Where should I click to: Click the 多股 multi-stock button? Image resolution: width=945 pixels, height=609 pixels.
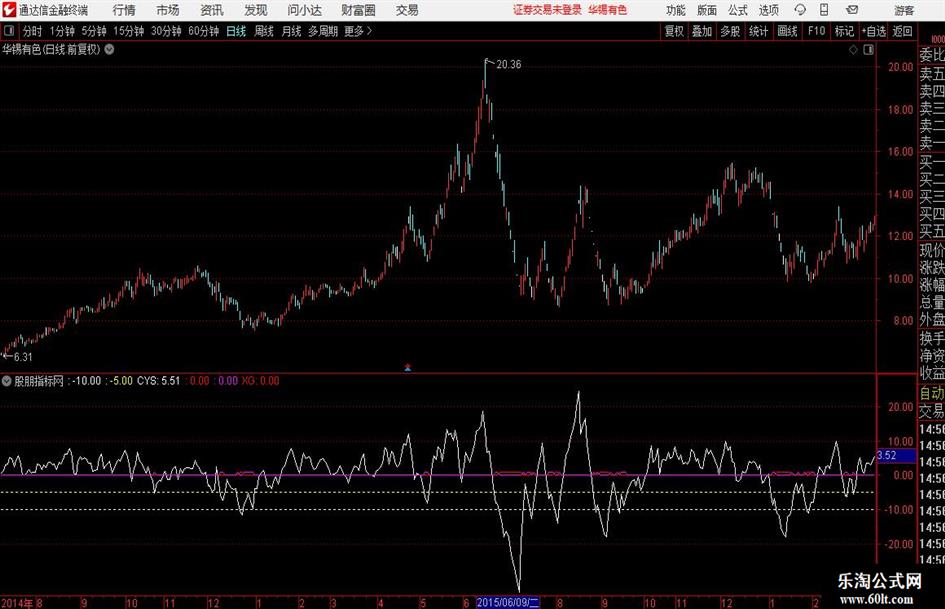(x=730, y=31)
